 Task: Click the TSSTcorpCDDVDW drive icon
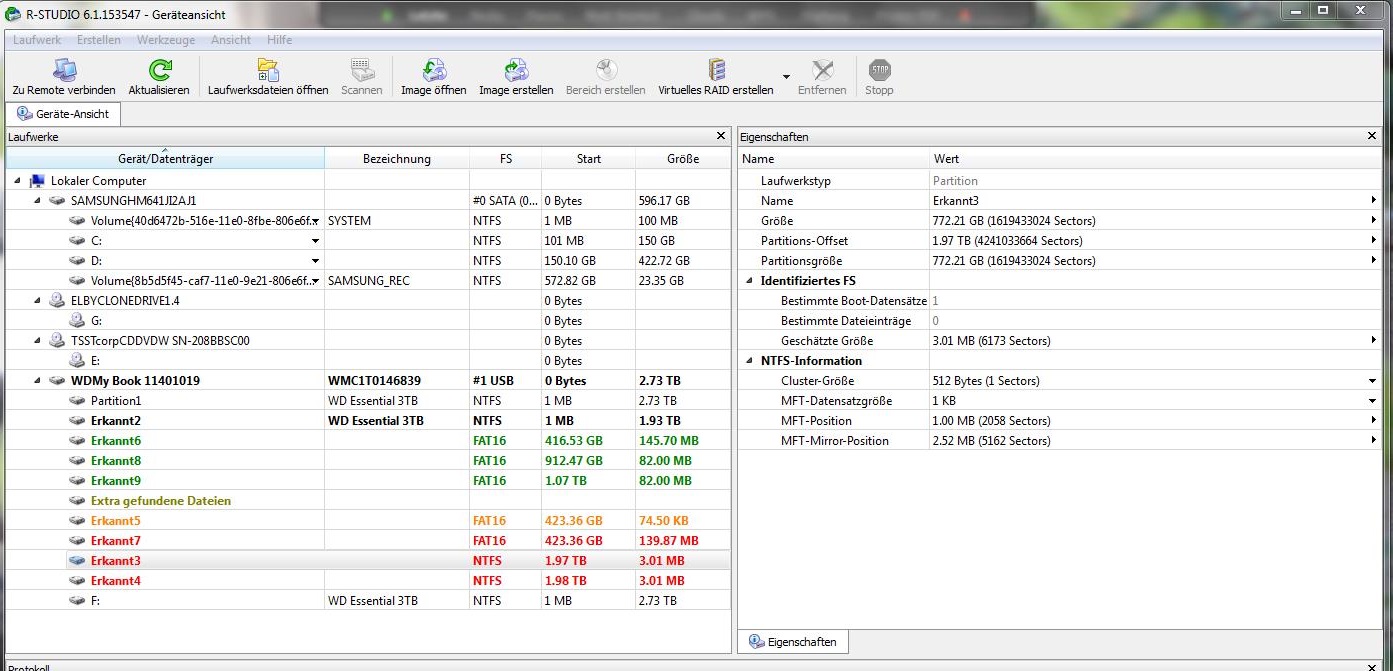[57, 341]
